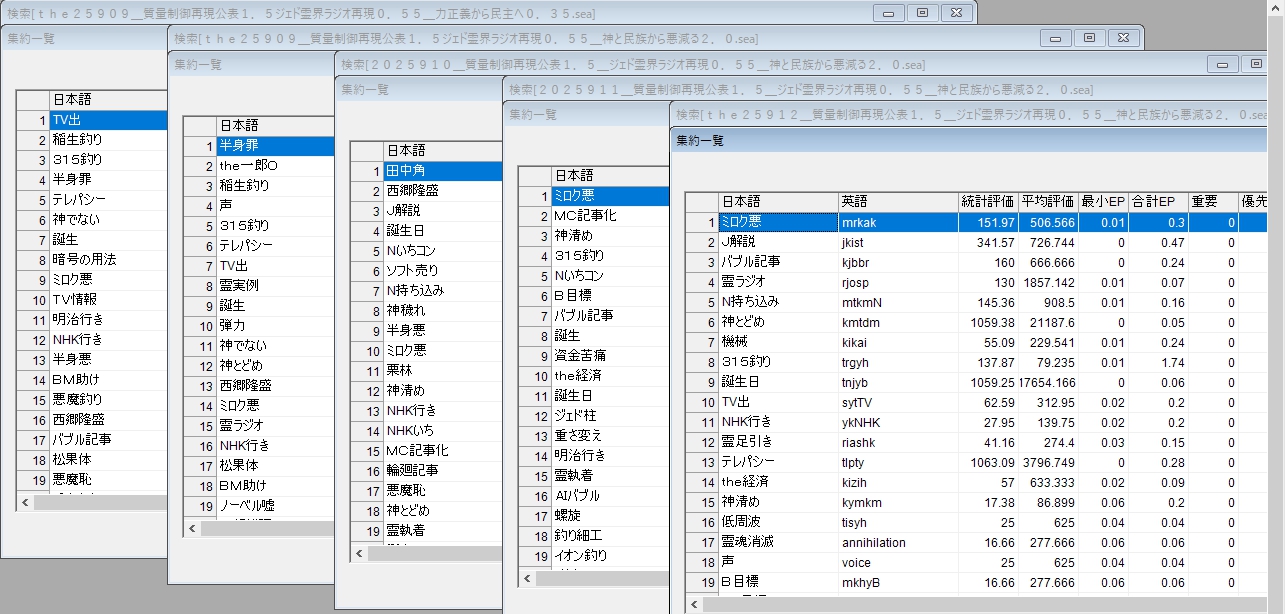
Task: Close the second cascaded search window
Action: click(x=1123, y=38)
